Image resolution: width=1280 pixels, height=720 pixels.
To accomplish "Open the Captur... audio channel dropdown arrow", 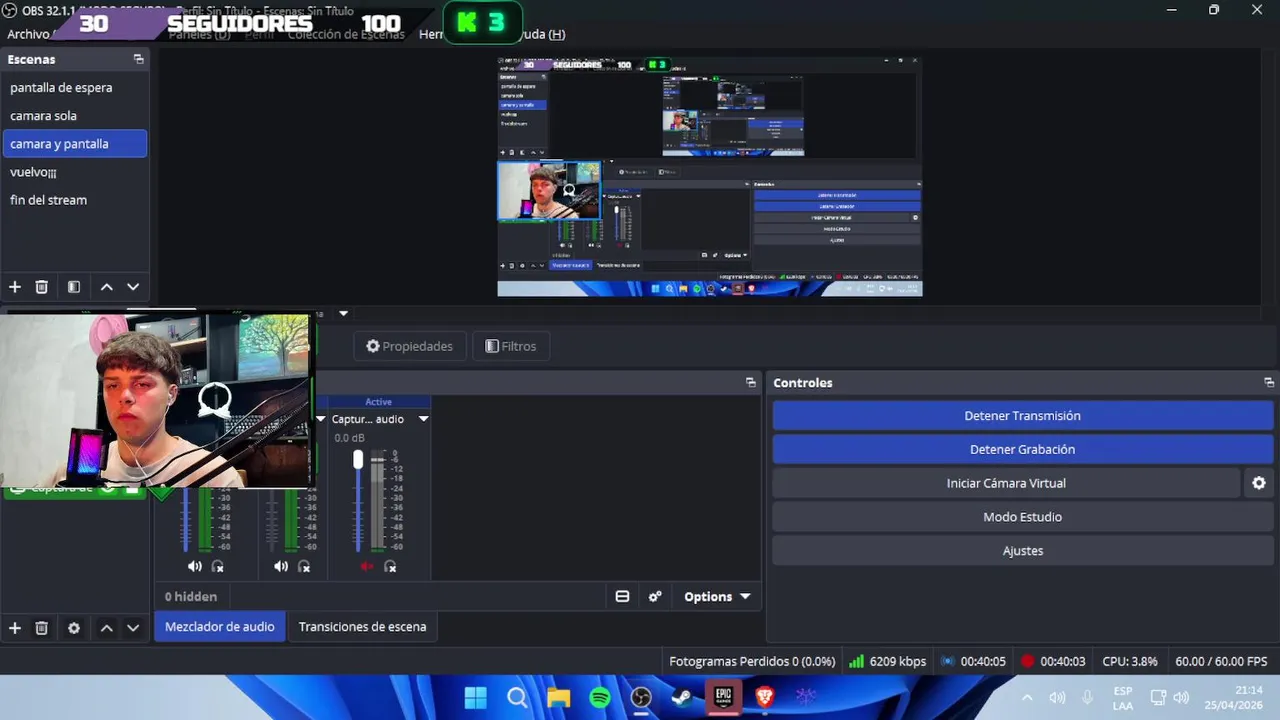I will [423, 419].
